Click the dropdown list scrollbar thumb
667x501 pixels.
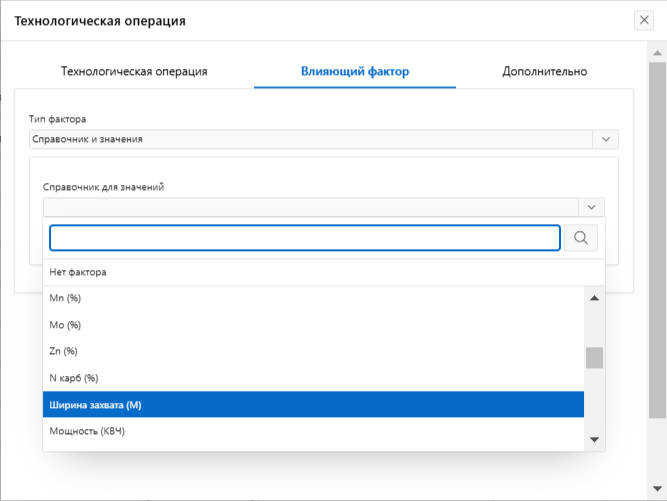pos(594,357)
